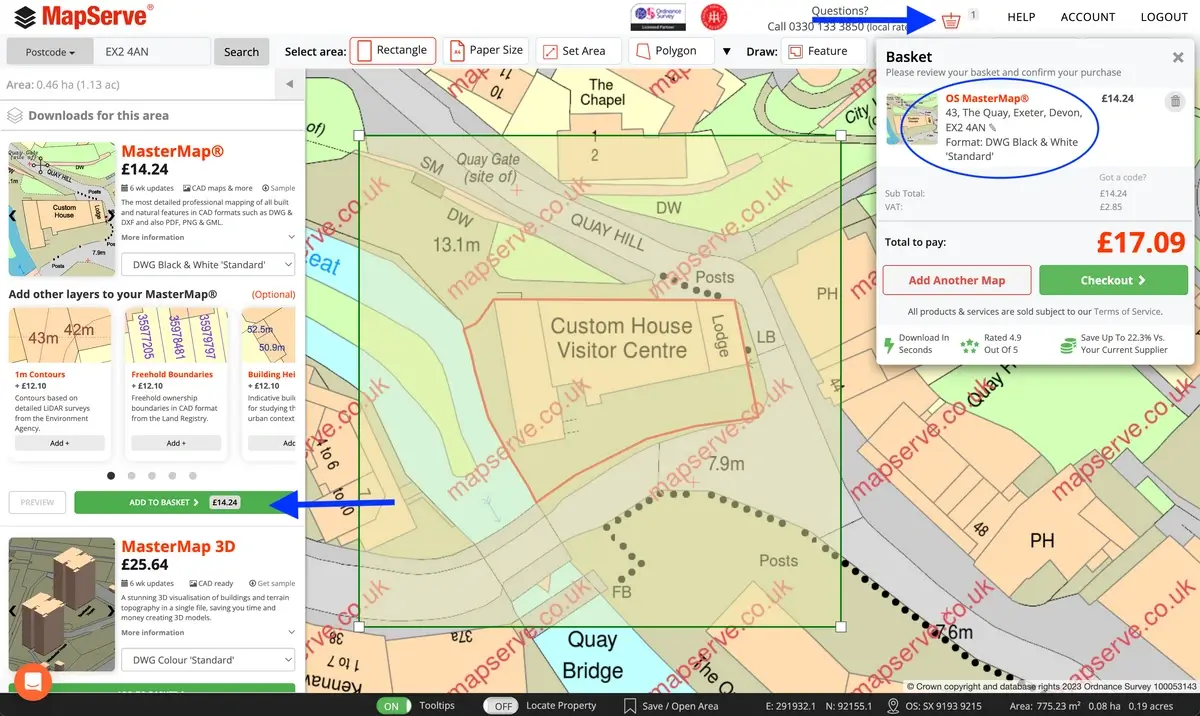Go to the fourth carousel page dot

[172, 476]
